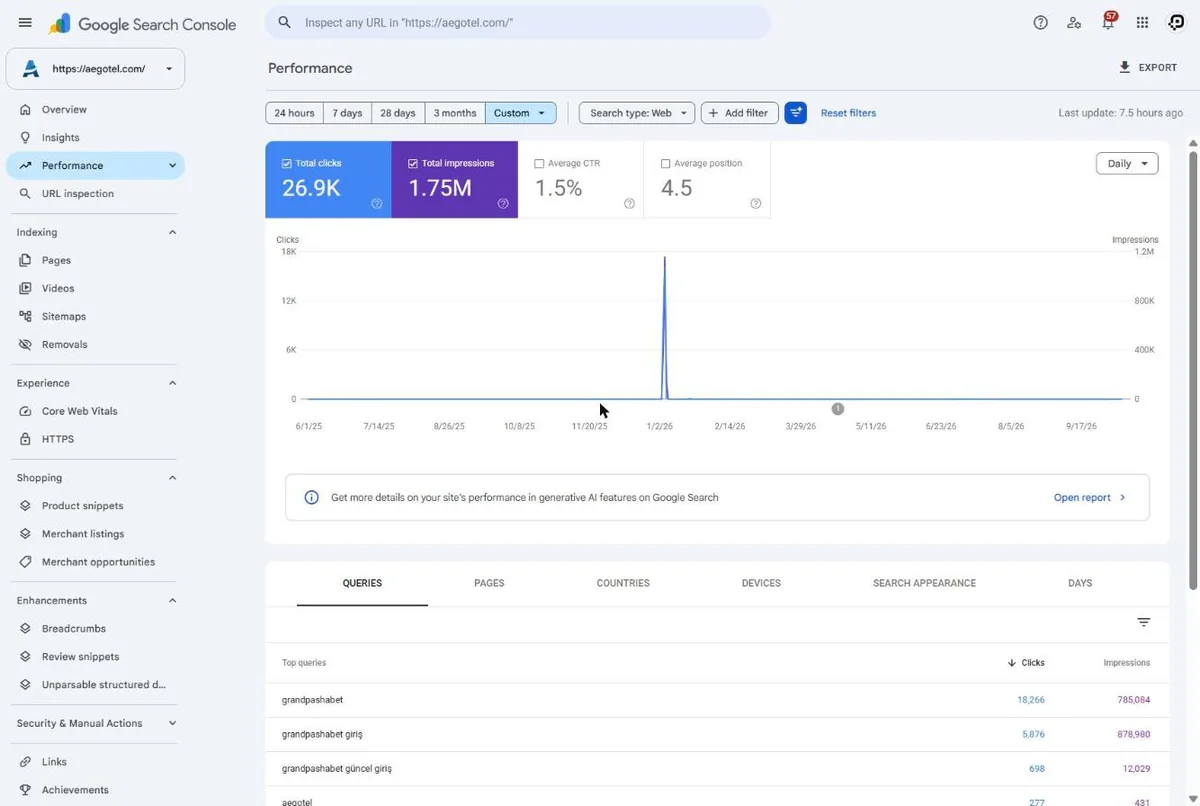Enable the Average position checkbox
1200x806 pixels.
[665, 163]
